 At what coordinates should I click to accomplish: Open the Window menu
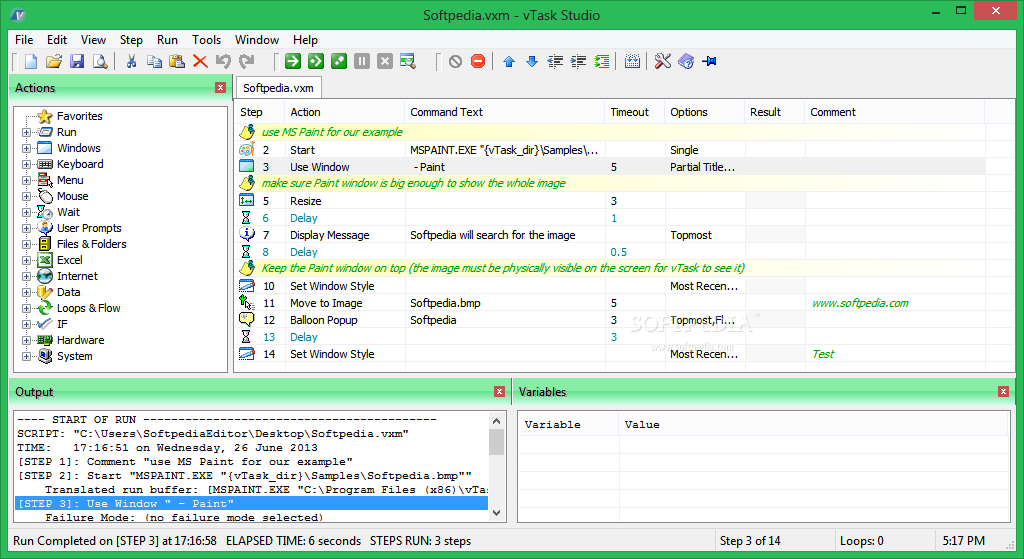(257, 40)
